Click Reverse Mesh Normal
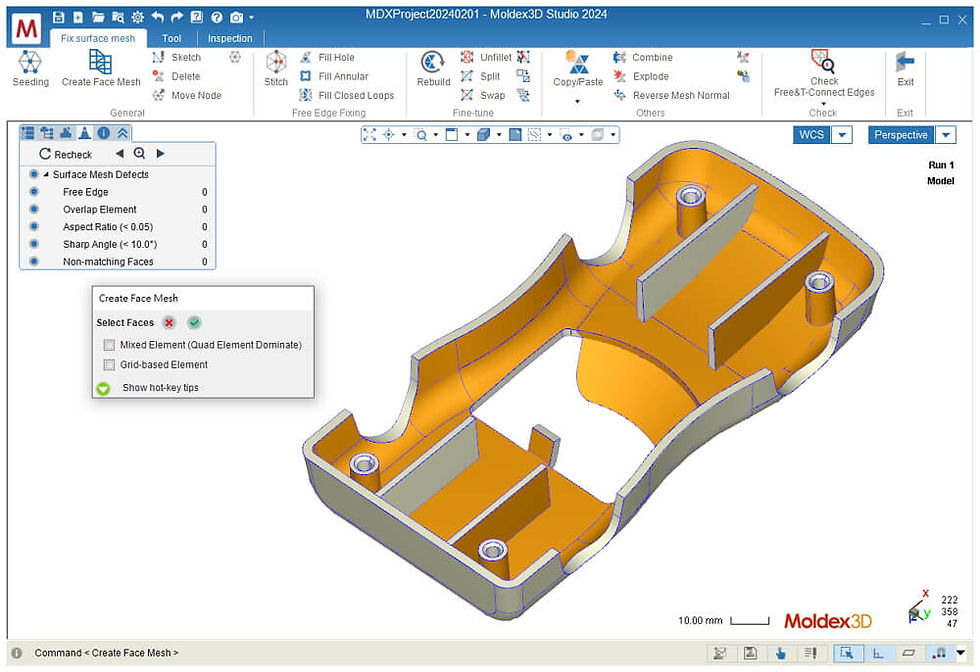The image size is (980, 672). pyautogui.click(x=671, y=95)
